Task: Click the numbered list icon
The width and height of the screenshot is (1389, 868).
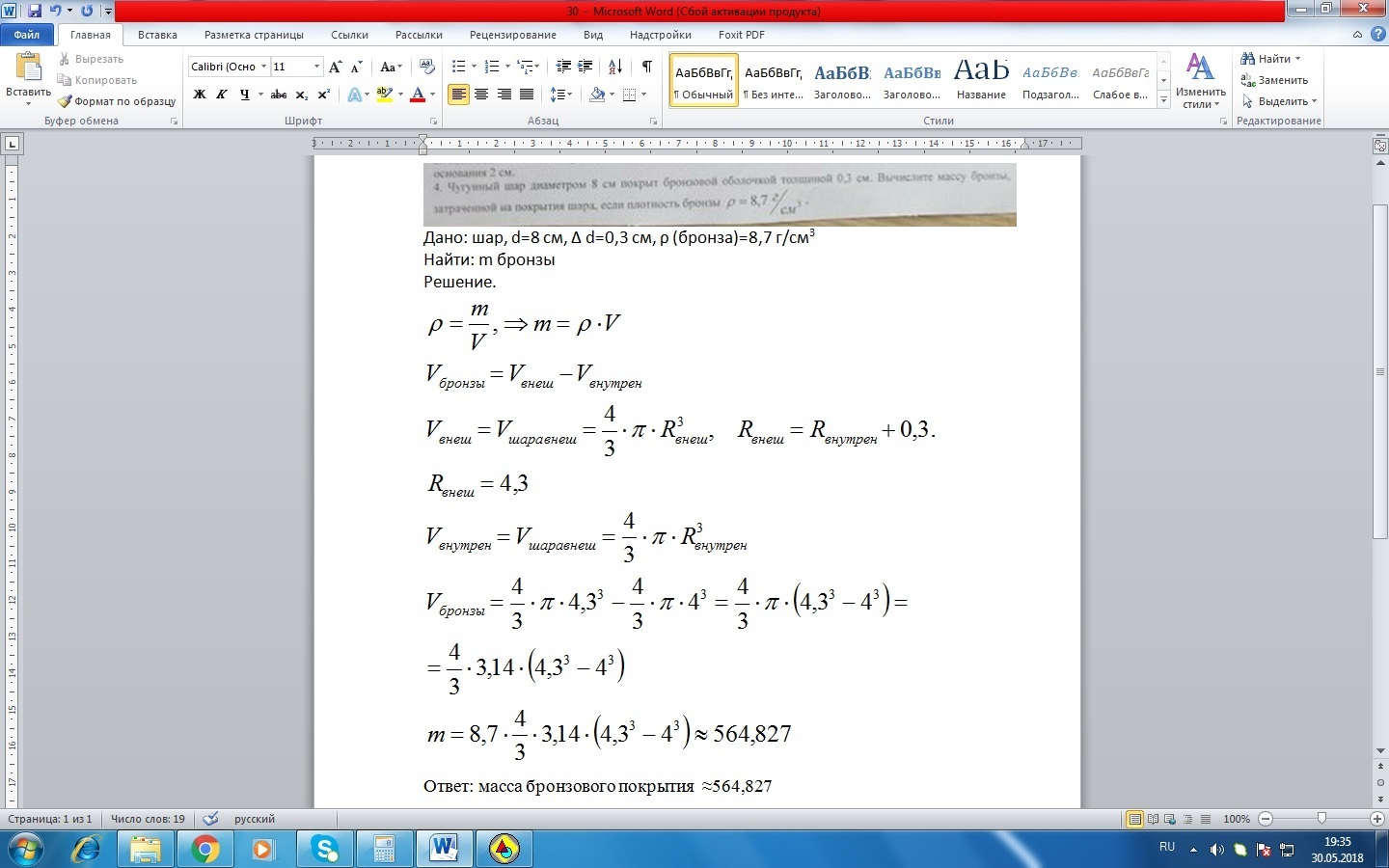Action: [x=491, y=67]
